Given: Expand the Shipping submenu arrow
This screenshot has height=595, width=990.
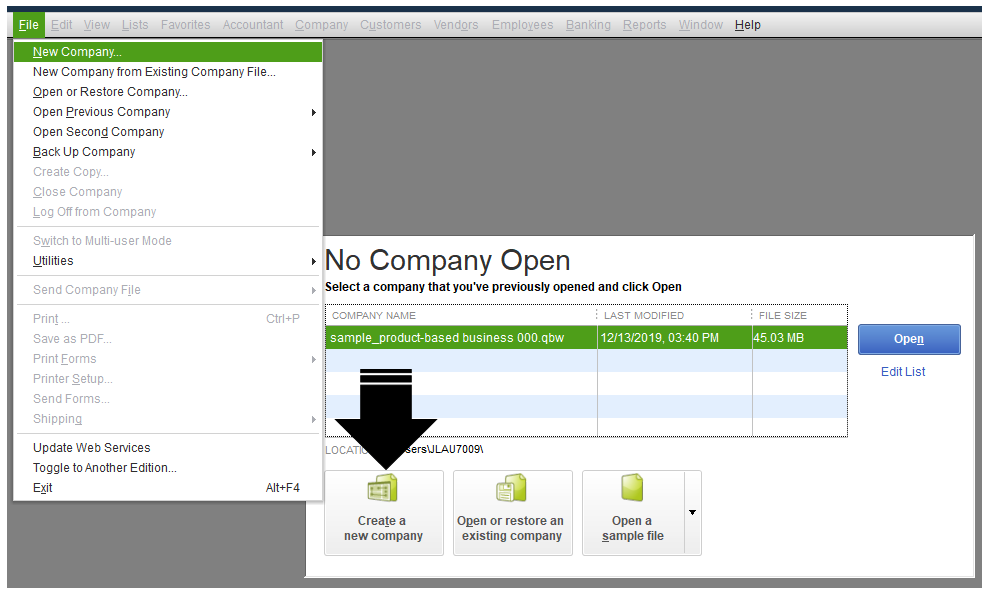Looking at the screenshot, I should pos(314,419).
